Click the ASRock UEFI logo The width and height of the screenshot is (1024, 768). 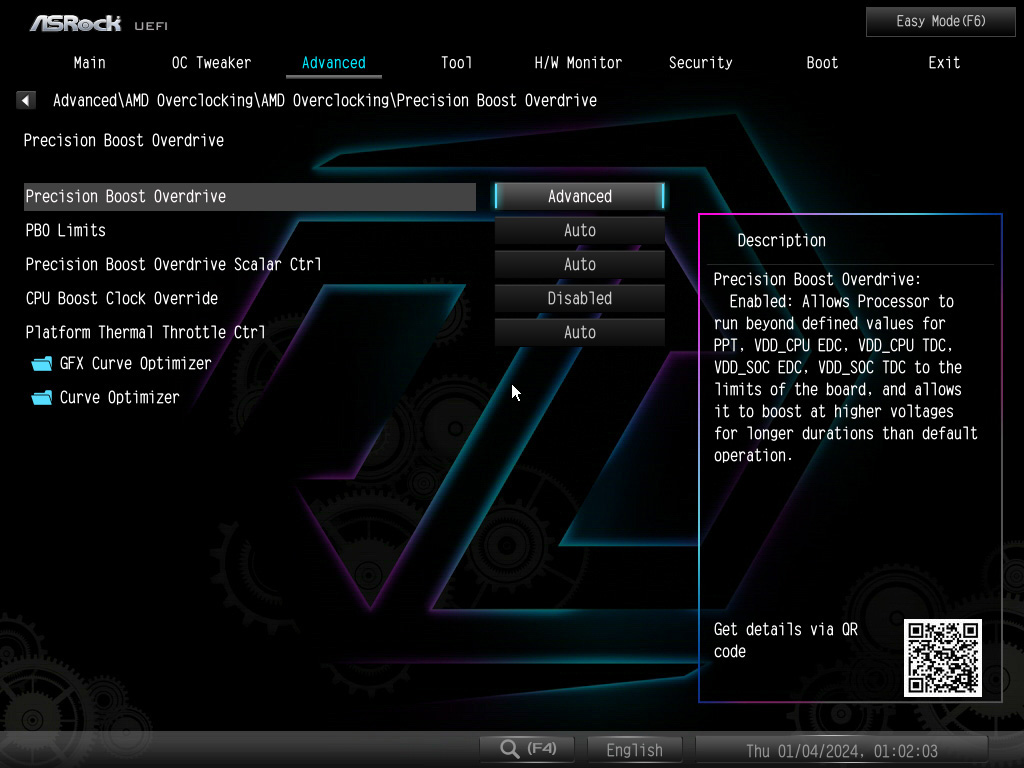[x=99, y=24]
